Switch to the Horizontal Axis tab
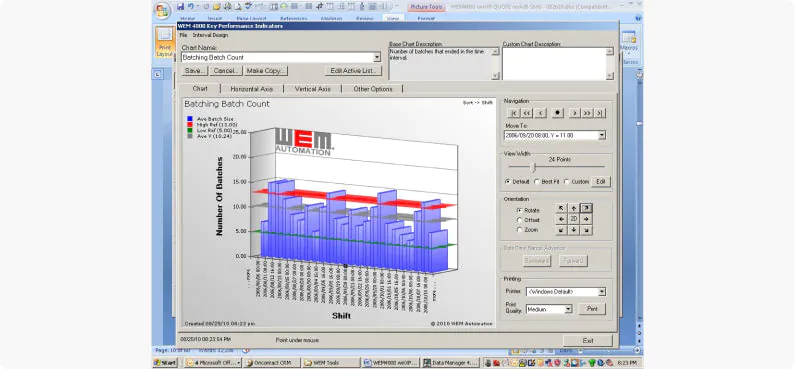Viewport: 795px width, 369px height. pyautogui.click(x=251, y=89)
